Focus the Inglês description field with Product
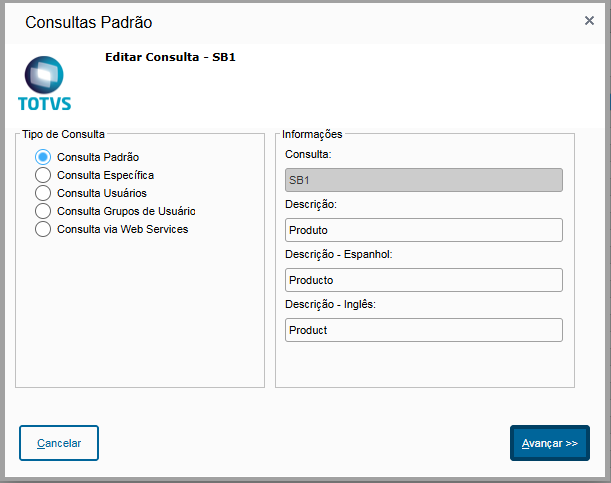This screenshot has width=611, height=483. [x=424, y=330]
